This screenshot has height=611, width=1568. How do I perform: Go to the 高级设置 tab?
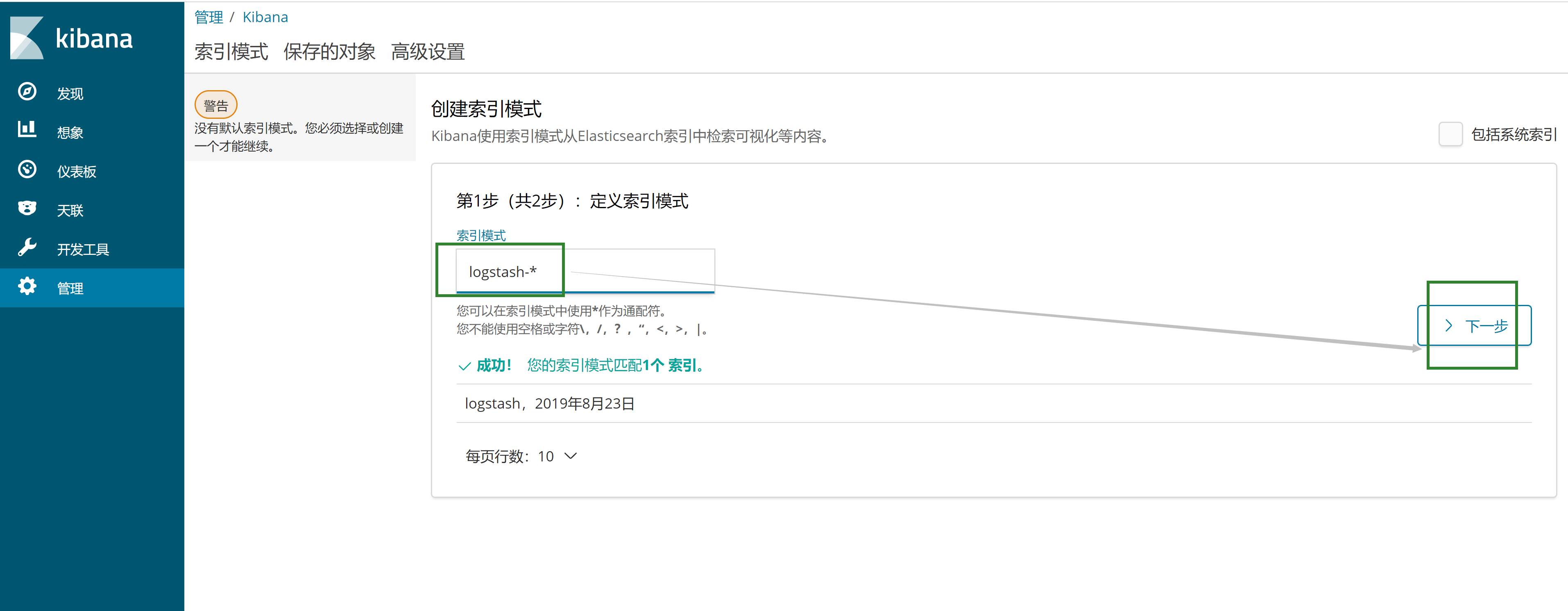[x=427, y=52]
